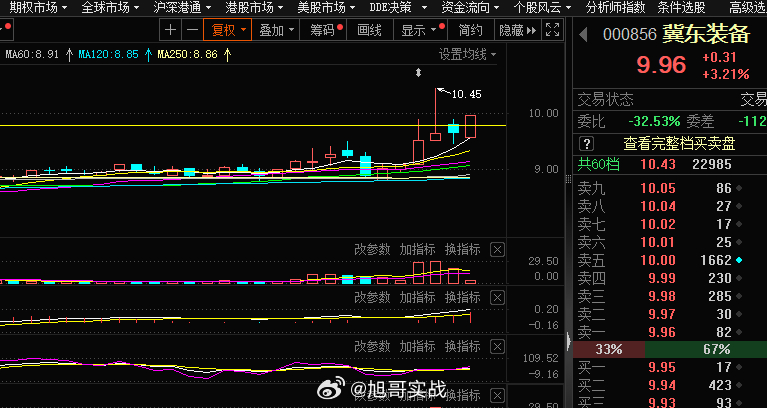Image resolution: width=767 pixels, height=408 pixels.
Task: Open 资金流向 menu
Action: tap(470, 7)
